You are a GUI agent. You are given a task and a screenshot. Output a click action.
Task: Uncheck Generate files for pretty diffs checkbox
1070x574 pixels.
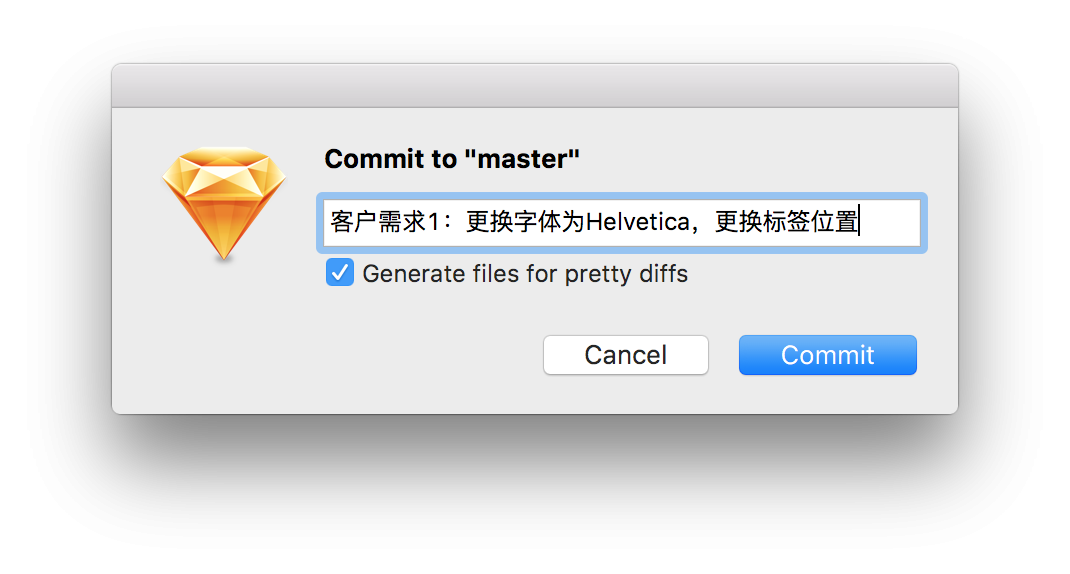(x=340, y=272)
